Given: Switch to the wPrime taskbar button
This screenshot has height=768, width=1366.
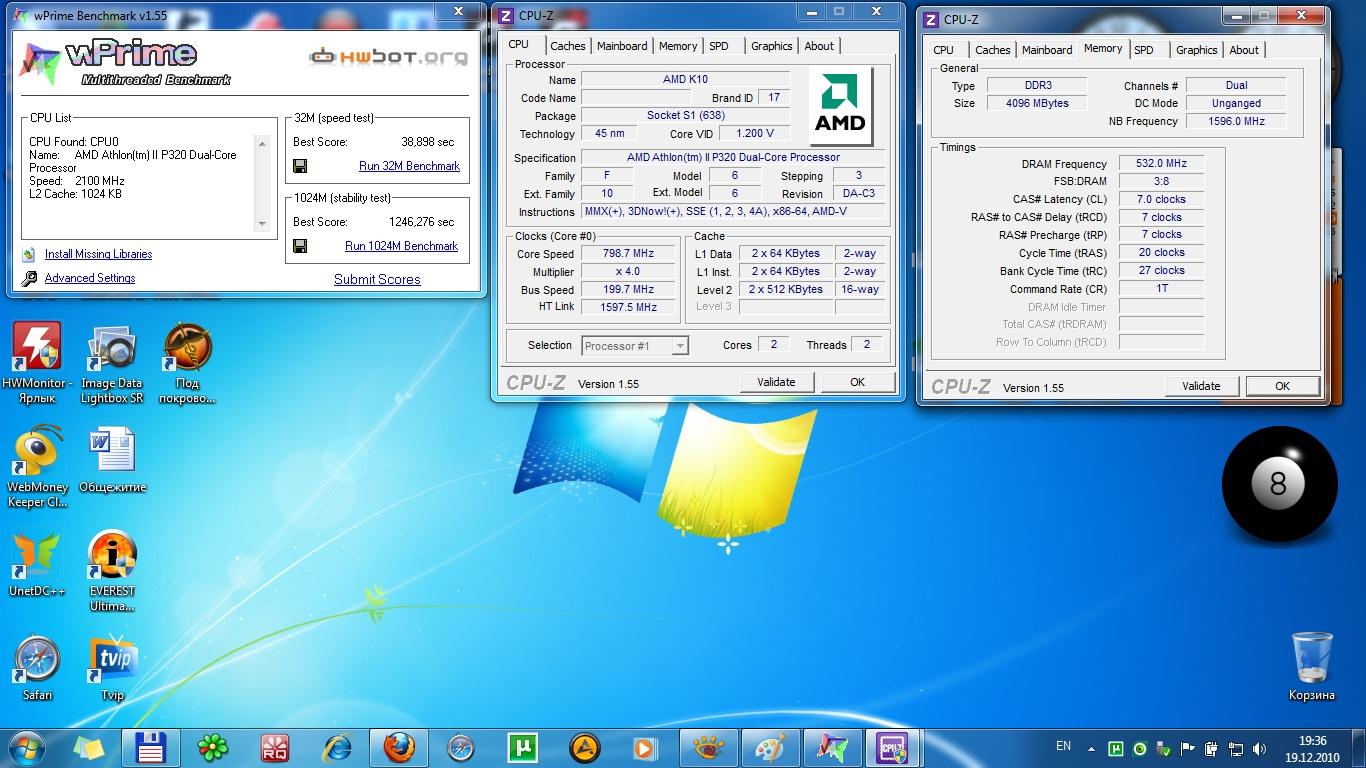Looking at the screenshot, I should point(830,747).
